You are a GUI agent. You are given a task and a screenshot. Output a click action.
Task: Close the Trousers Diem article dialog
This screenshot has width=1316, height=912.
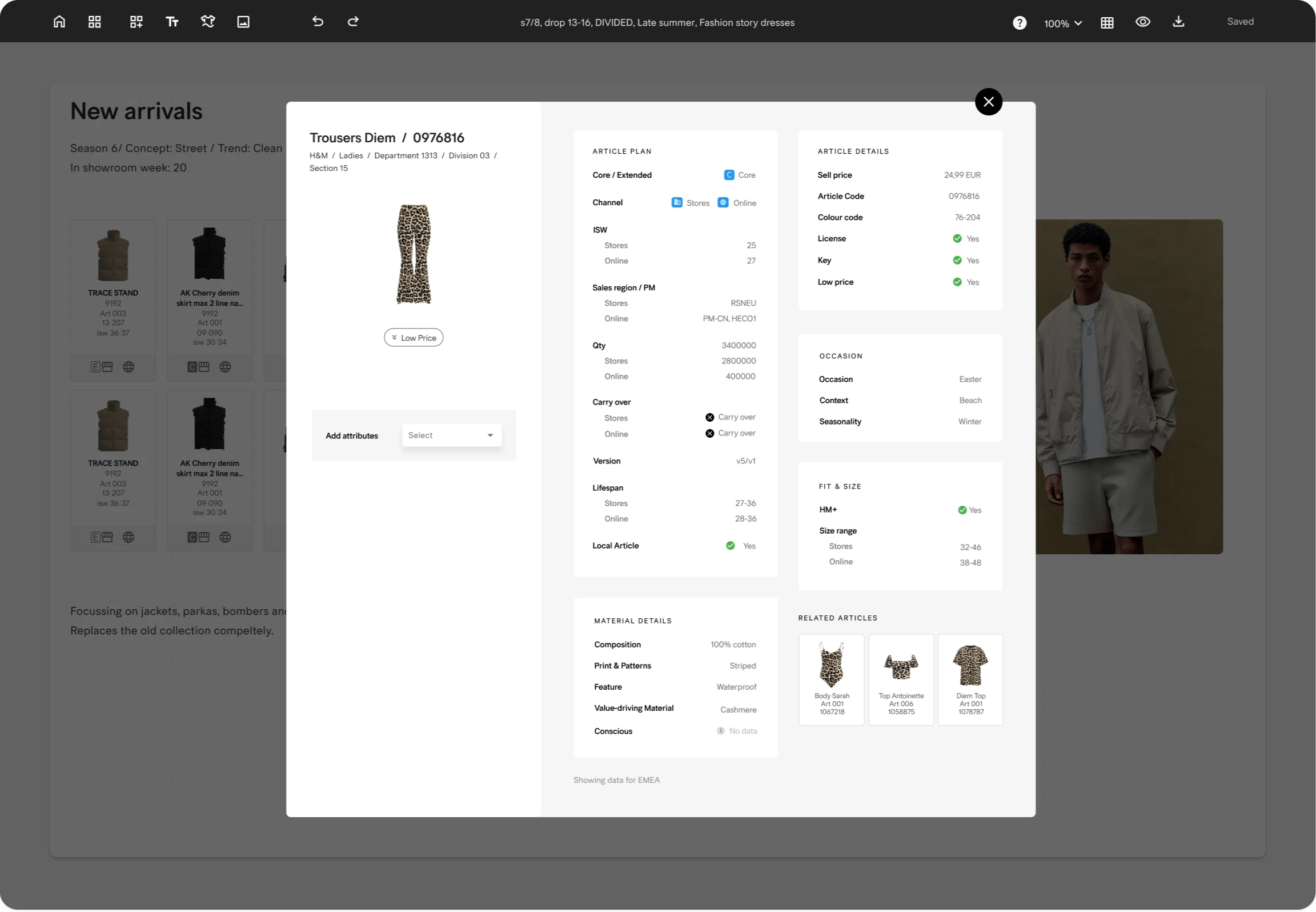989,102
